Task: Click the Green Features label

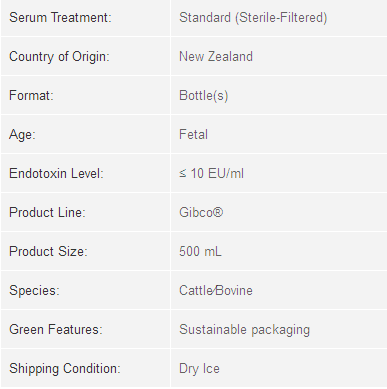Action: tap(56, 329)
